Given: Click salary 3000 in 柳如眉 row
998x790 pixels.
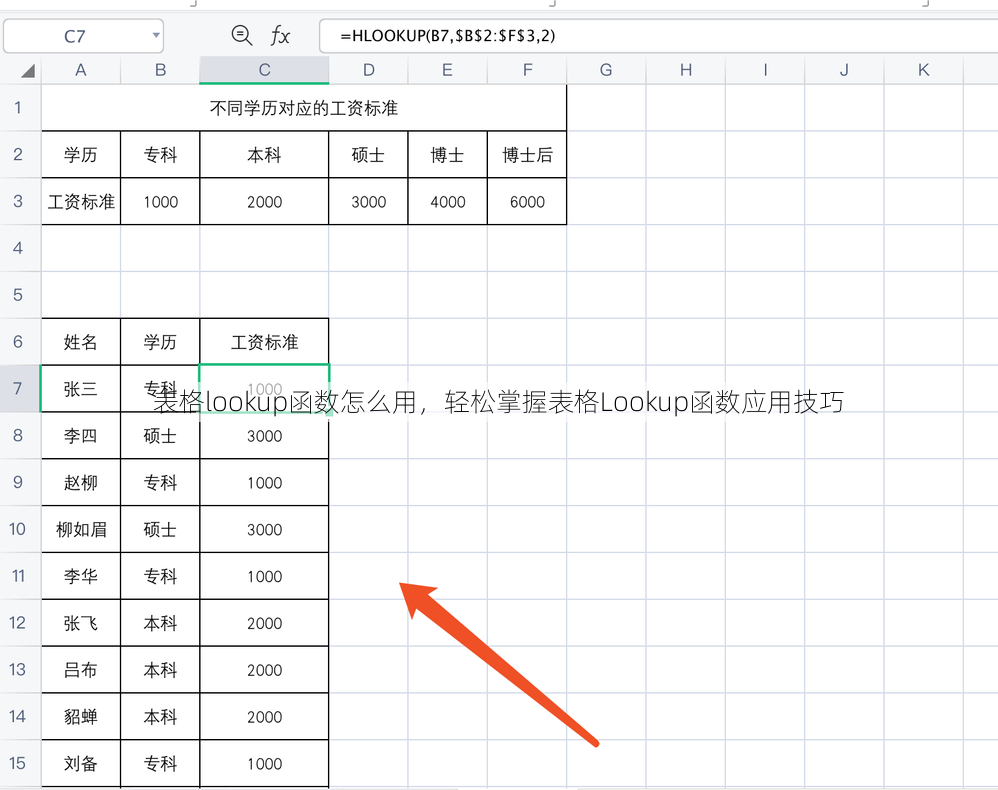Looking at the screenshot, I should point(264,529).
